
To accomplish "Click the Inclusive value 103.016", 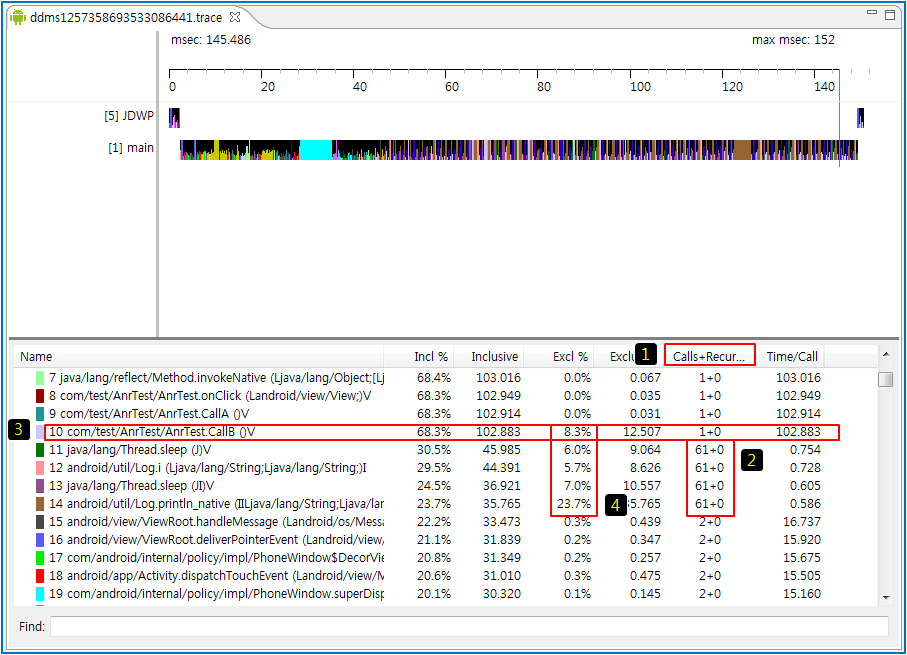I will (498, 378).
